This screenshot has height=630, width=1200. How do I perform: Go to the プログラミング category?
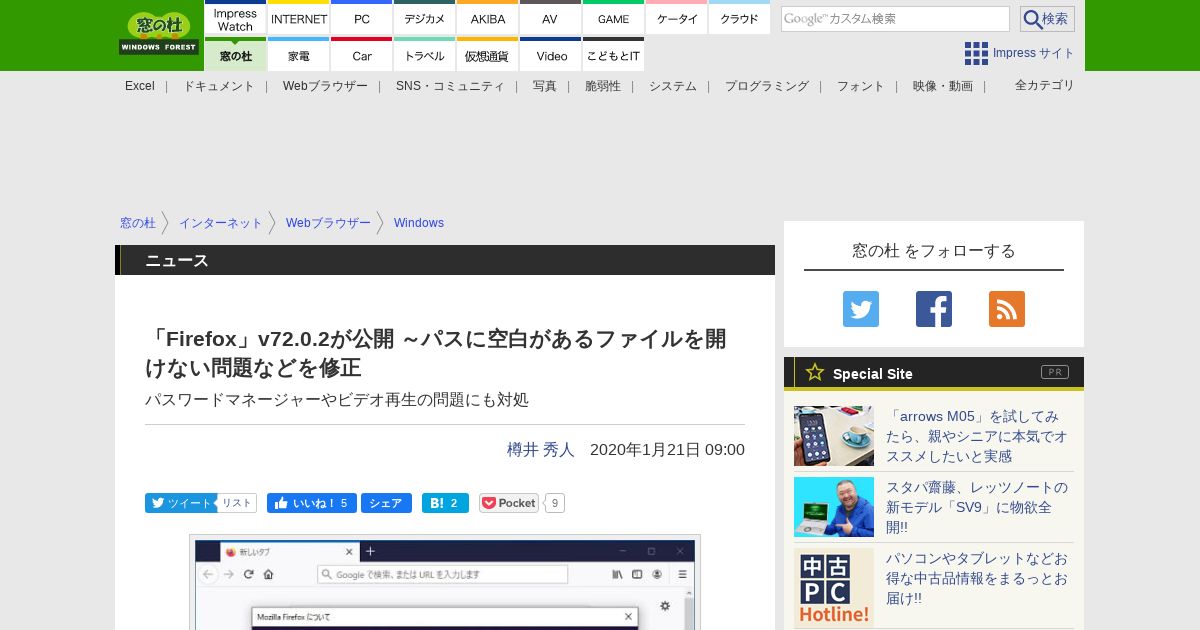(767, 86)
